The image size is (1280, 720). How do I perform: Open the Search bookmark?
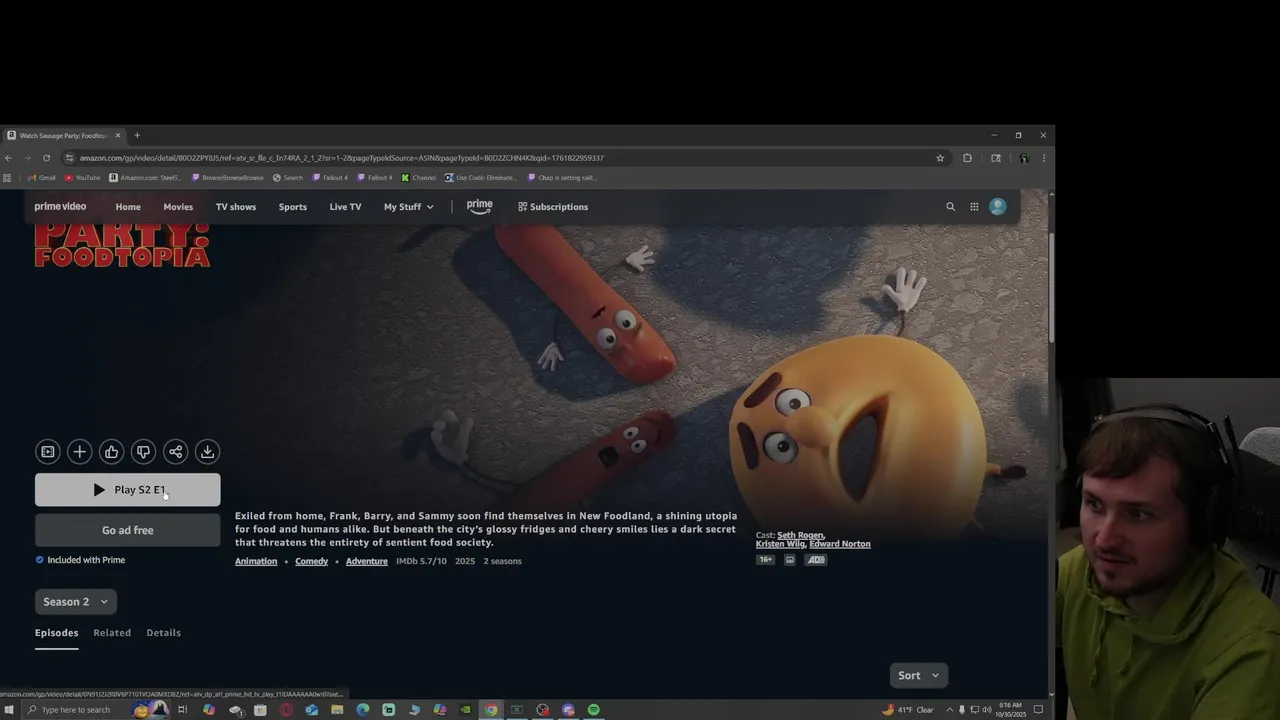tap(288, 178)
